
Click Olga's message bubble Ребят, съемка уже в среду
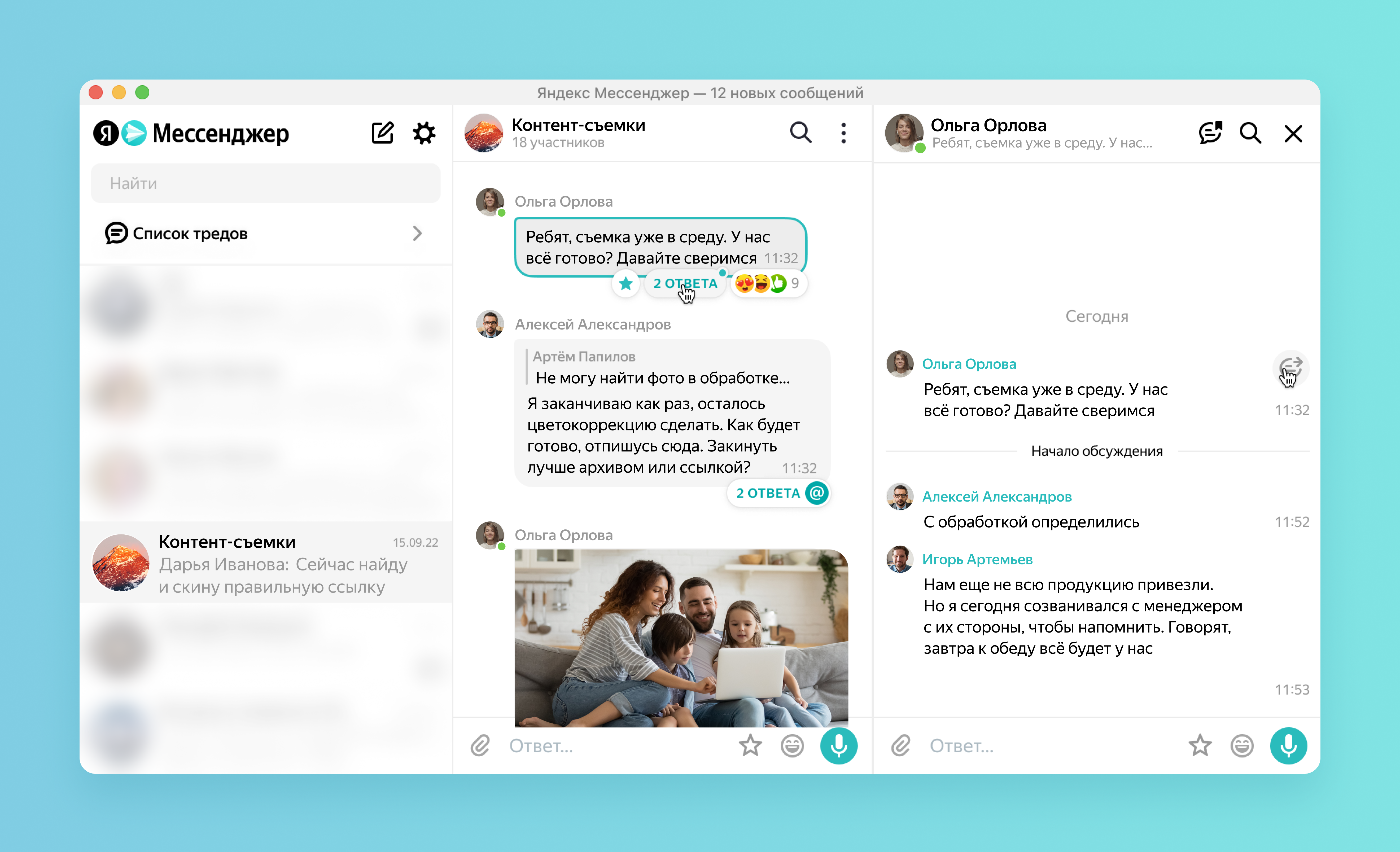660,247
